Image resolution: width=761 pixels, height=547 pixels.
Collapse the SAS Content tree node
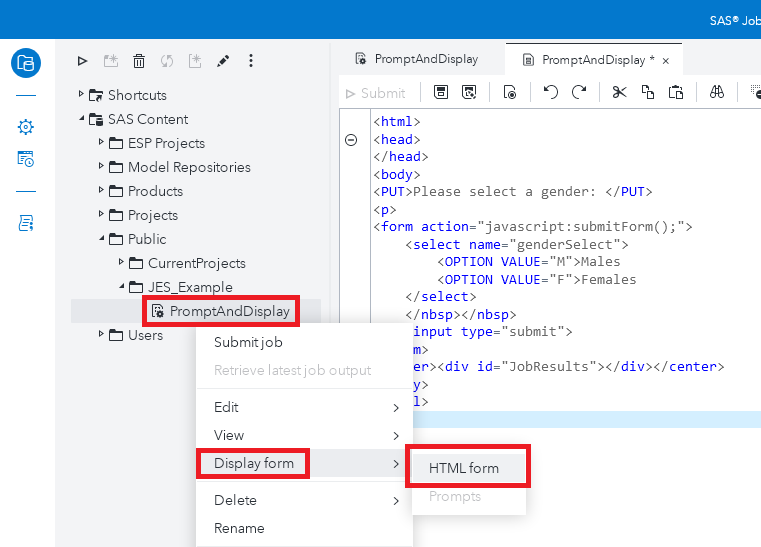click(82, 119)
